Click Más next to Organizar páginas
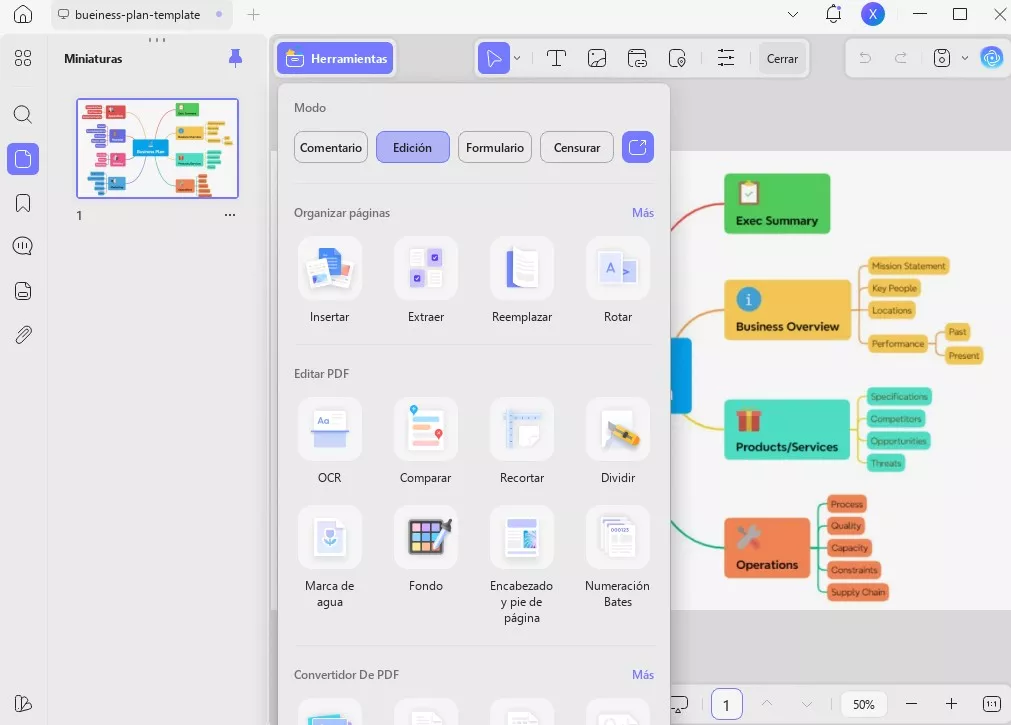 click(x=642, y=213)
